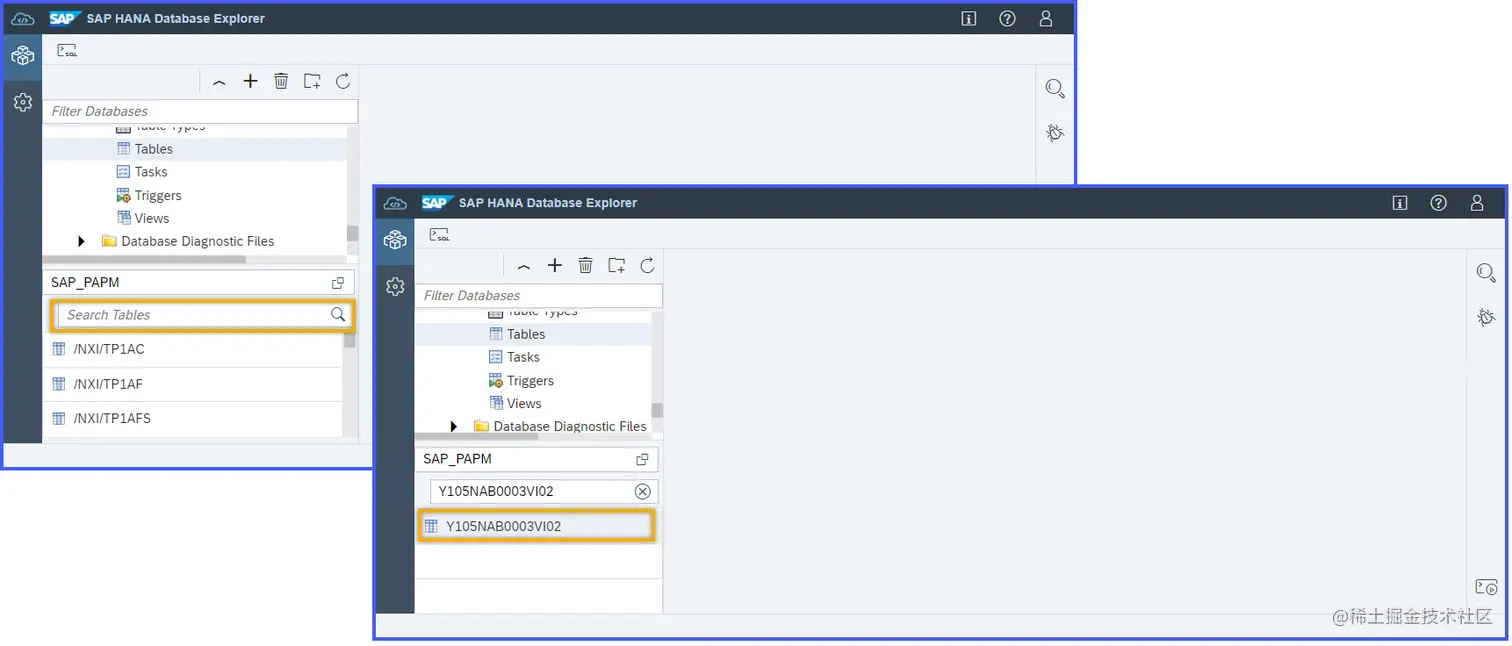Click search magnifier in Search Tables field

click(x=338, y=314)
